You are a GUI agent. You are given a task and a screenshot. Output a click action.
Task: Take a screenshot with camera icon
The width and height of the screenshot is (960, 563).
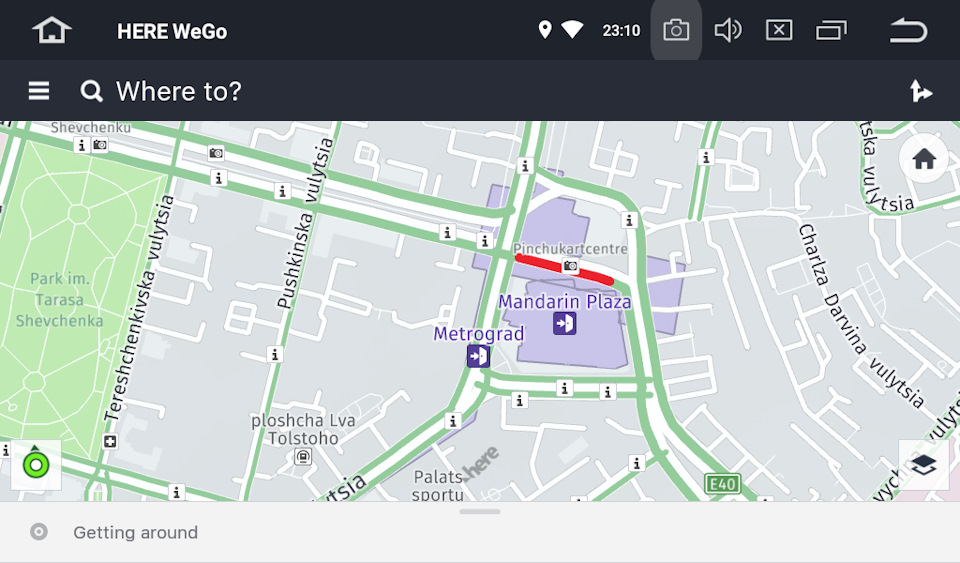[676, 30]
